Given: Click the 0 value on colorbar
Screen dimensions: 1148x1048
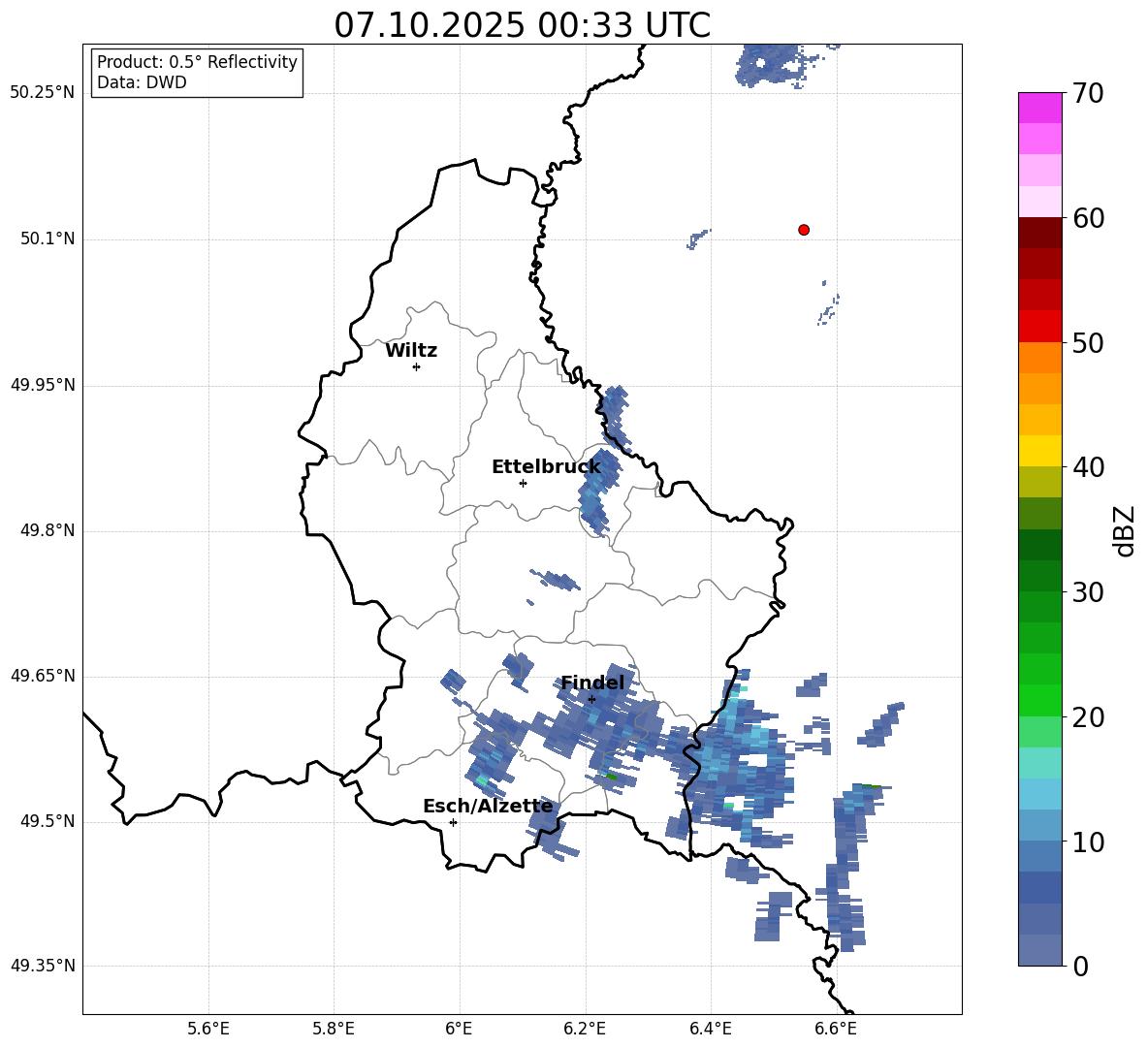Looking at the screenshot, I should point(1081,967).
